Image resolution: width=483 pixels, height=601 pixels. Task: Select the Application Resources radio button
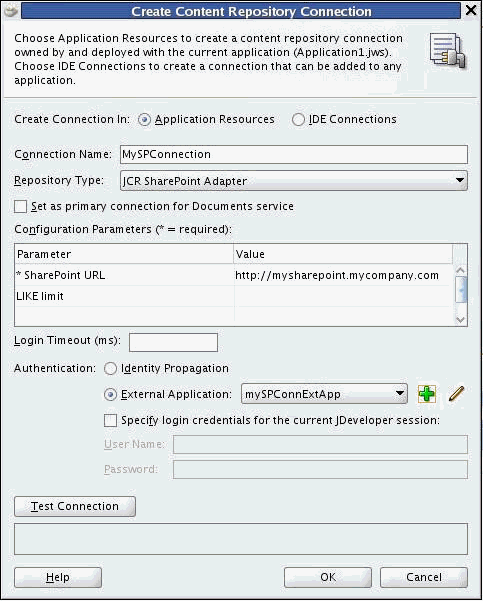144,120
